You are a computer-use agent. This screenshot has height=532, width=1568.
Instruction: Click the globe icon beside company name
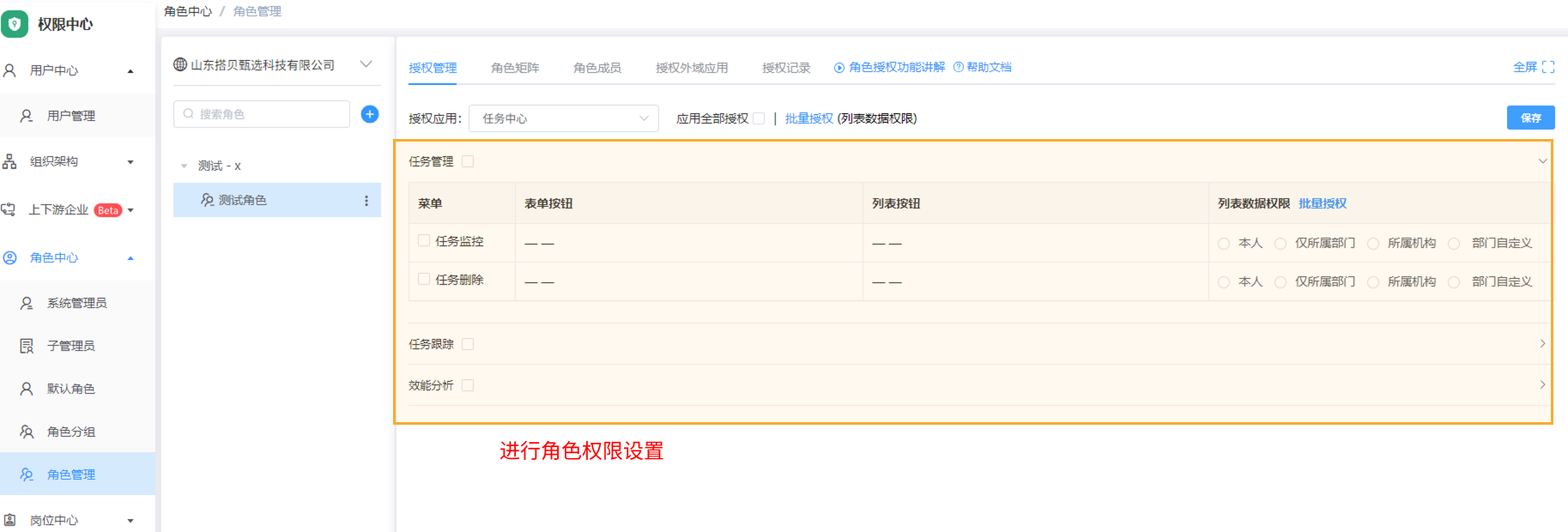180,64
